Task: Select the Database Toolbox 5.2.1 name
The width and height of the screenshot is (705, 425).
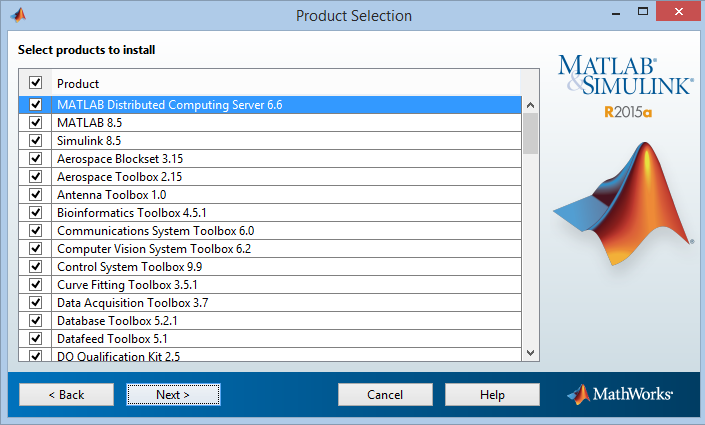Action: tap(117, 321)
